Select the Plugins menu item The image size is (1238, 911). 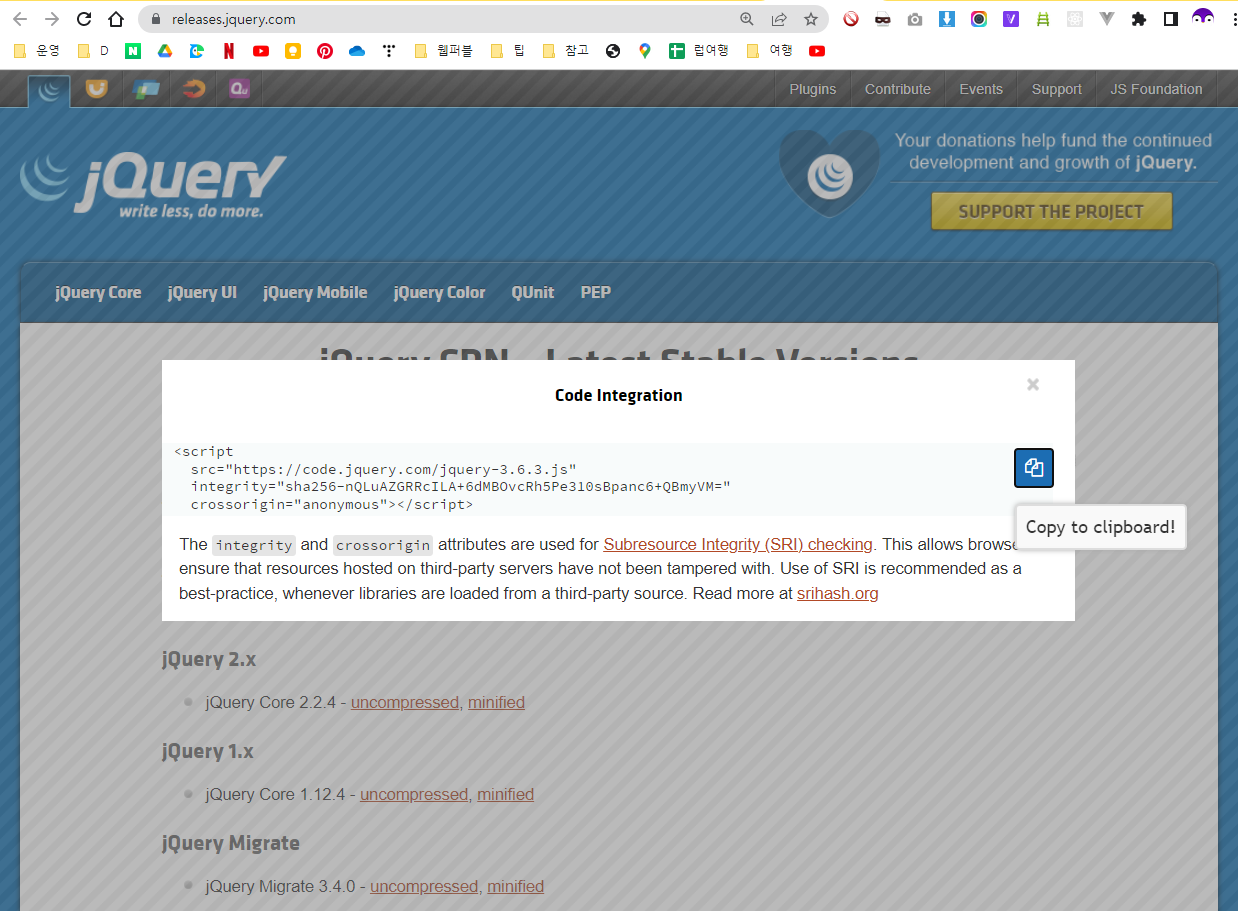[812, 89]
